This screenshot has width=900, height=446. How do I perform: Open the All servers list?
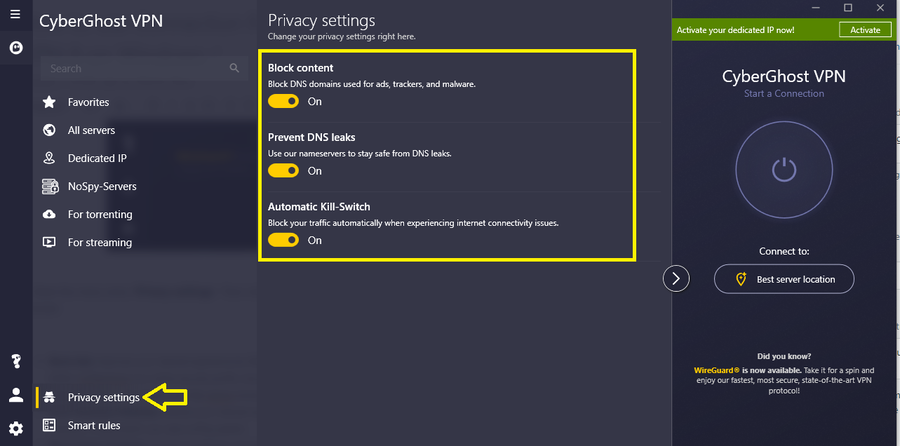point(91,130)
